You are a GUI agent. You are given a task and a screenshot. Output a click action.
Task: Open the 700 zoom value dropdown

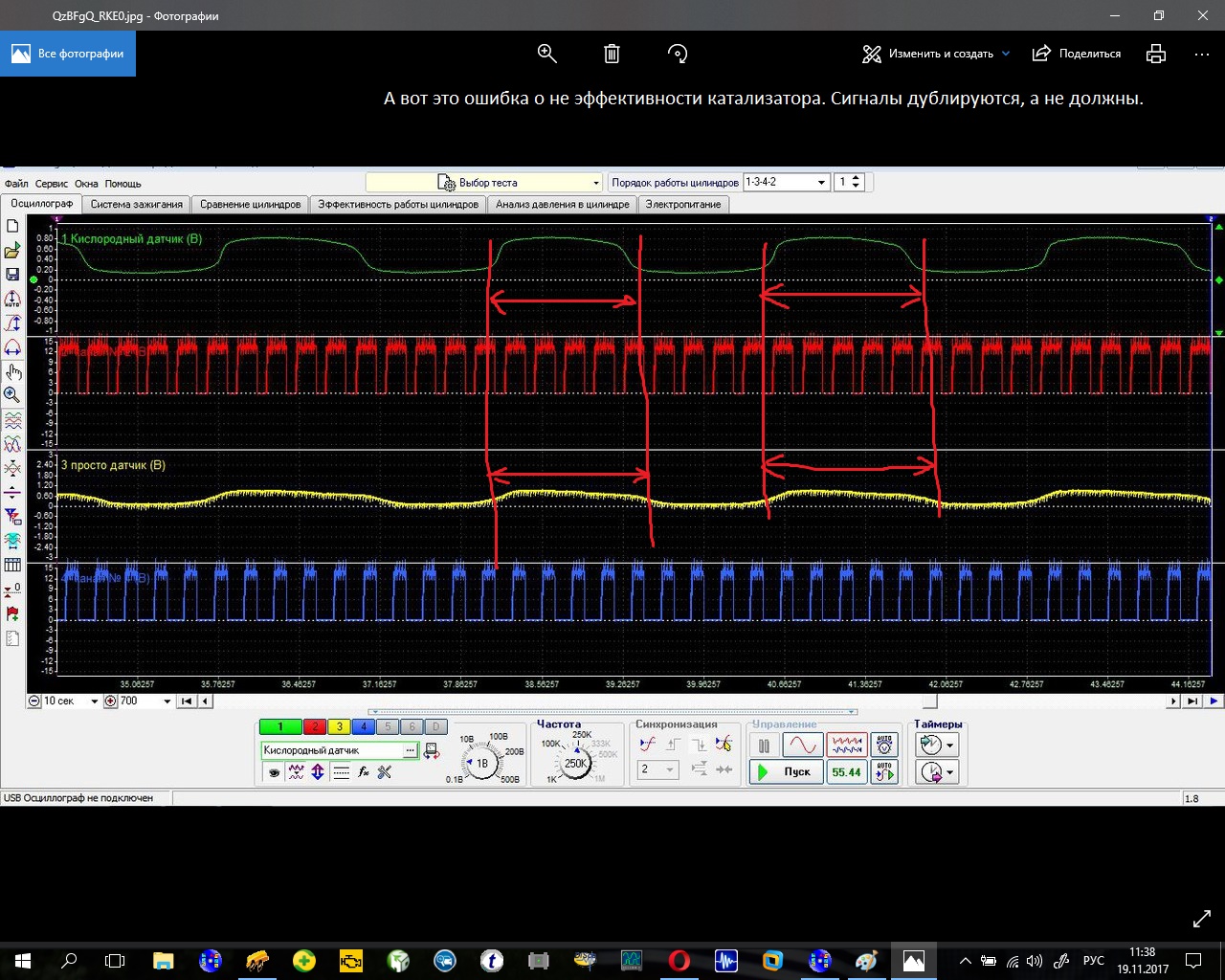[x=145, y=702]
